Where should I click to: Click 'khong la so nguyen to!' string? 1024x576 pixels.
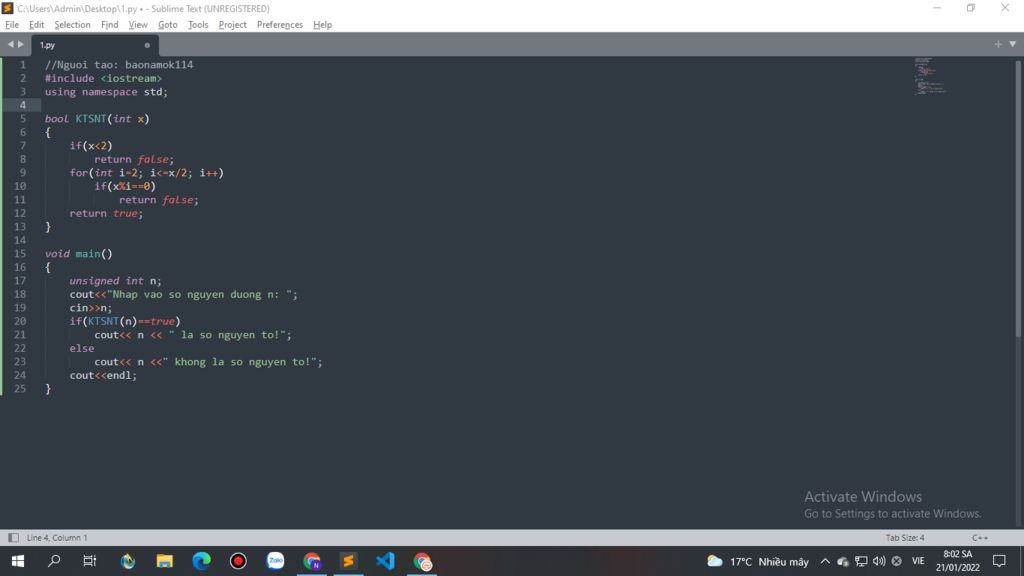pos(239,362)
